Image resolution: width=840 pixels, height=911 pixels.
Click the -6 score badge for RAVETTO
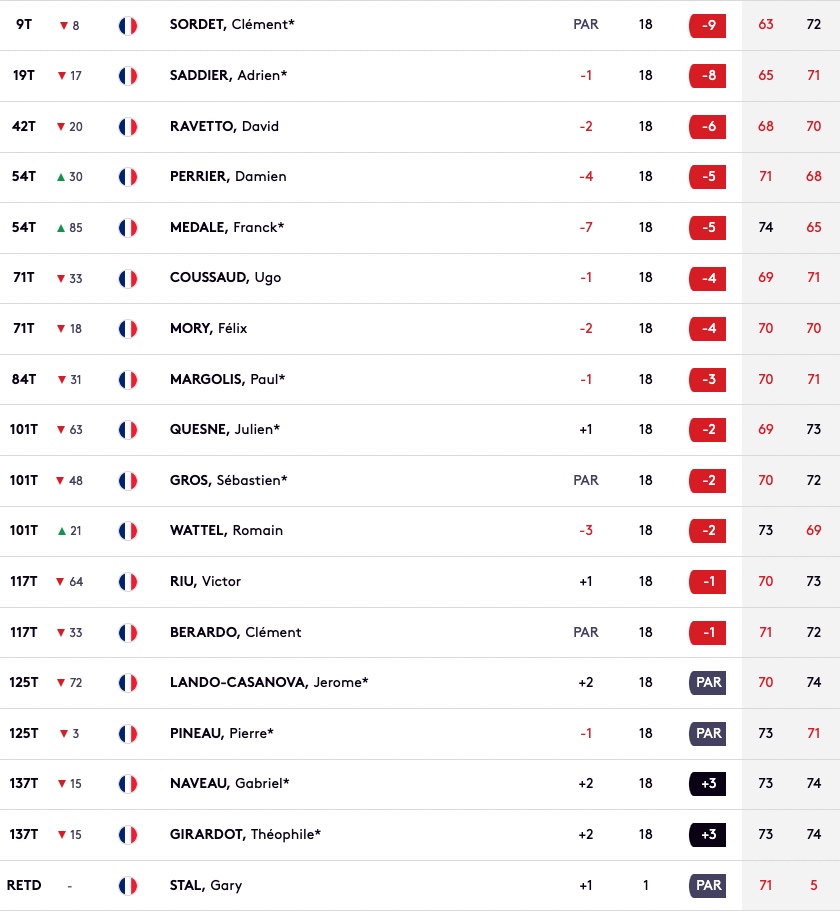click(x=707, y=127)
